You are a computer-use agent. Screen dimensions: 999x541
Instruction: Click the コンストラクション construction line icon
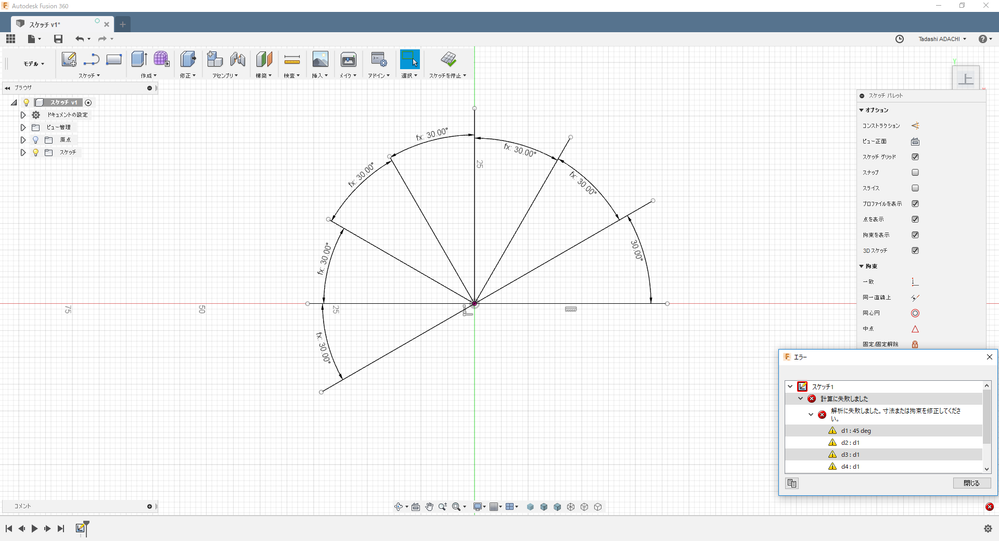click(x=915, y=126)
